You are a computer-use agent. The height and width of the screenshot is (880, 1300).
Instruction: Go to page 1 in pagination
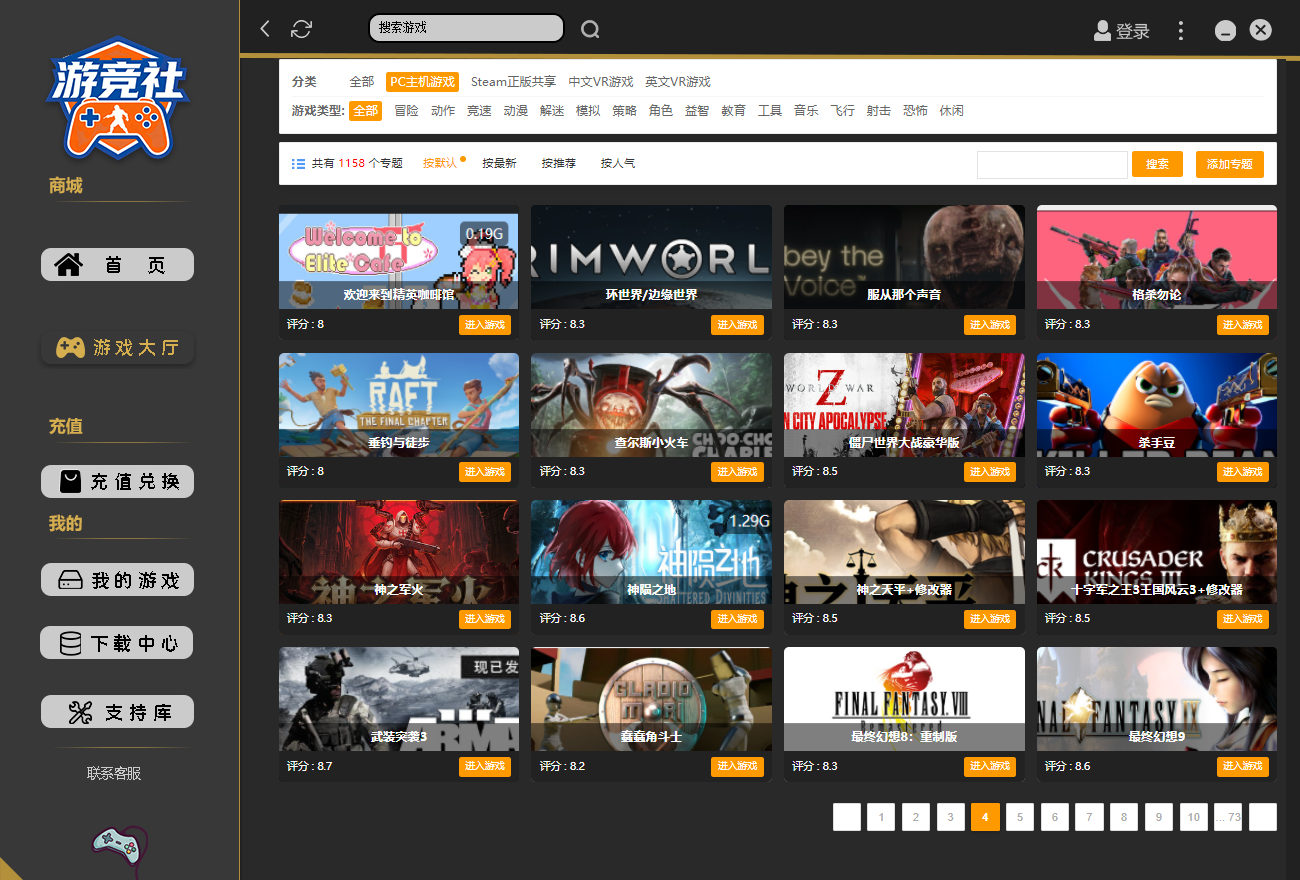881,817
